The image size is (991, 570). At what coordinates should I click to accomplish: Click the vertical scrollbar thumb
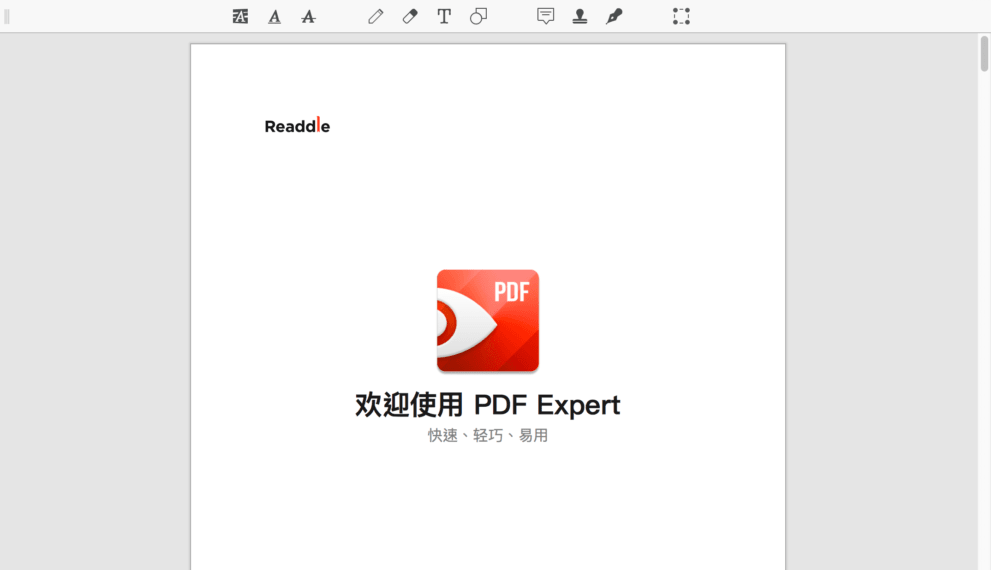click(x=984, y=53)
